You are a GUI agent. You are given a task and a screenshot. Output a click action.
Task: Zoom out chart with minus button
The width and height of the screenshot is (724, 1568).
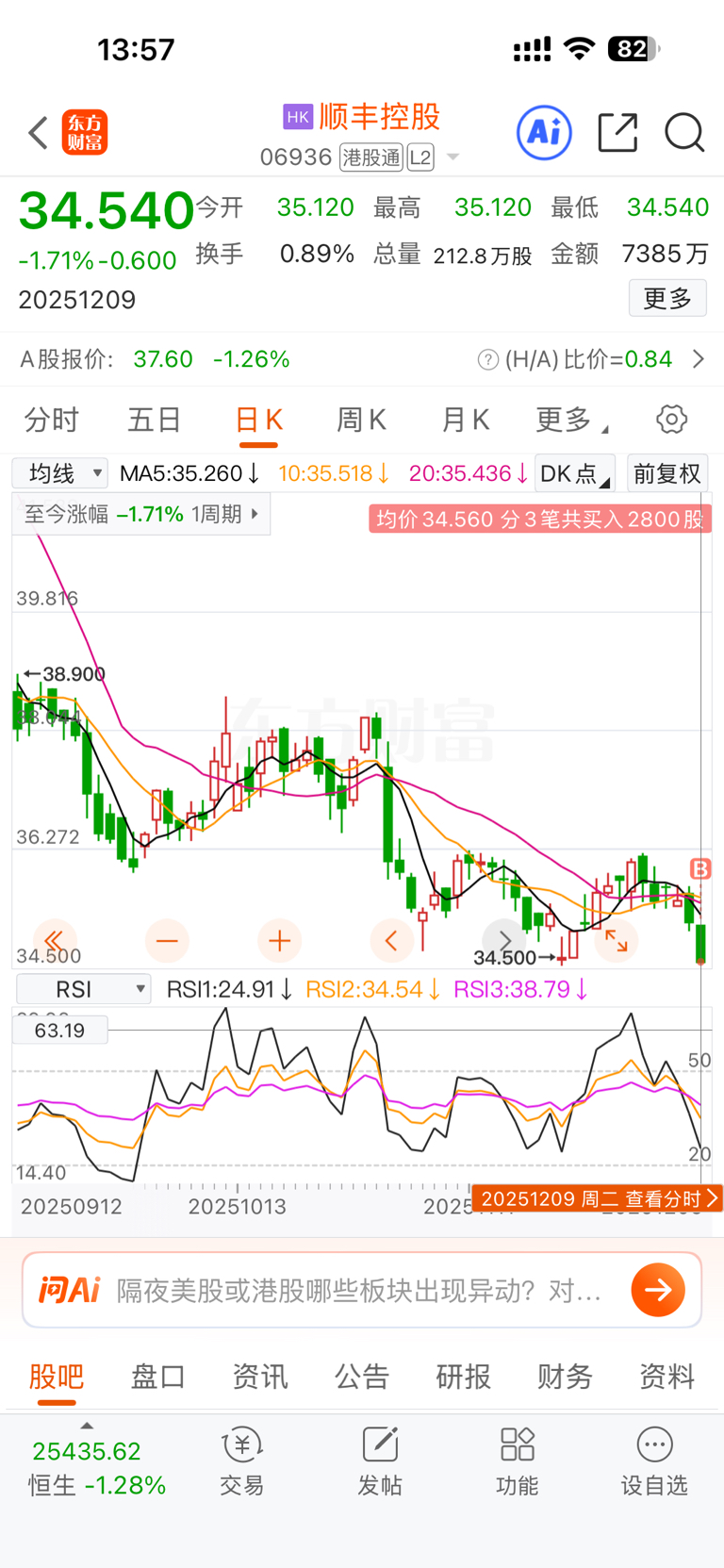[167, 940]
